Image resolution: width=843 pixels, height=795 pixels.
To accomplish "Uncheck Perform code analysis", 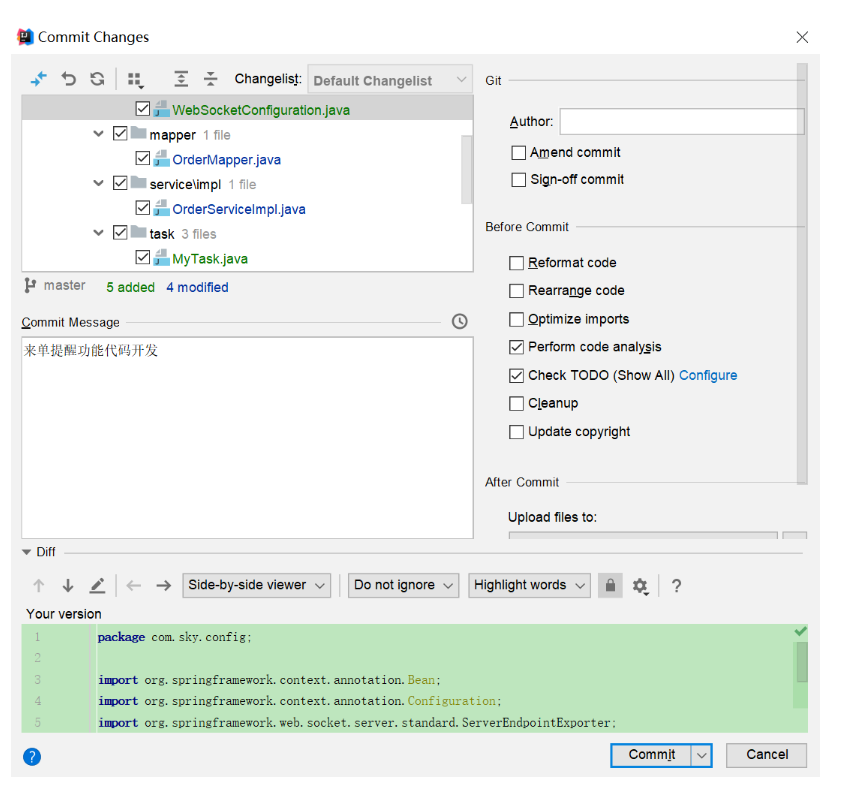I will (516, 347).
